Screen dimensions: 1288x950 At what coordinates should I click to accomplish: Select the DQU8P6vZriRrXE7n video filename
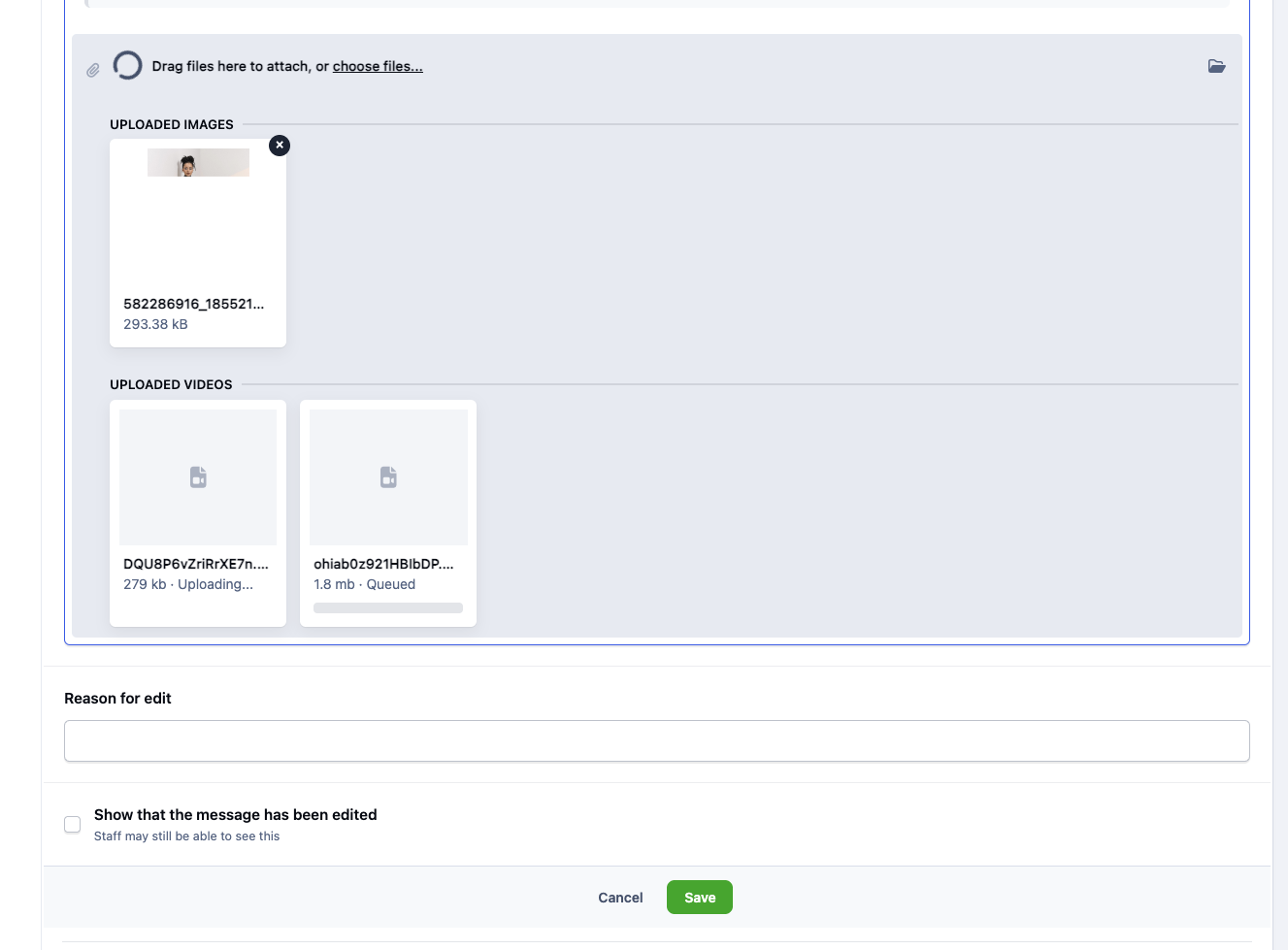195,564
